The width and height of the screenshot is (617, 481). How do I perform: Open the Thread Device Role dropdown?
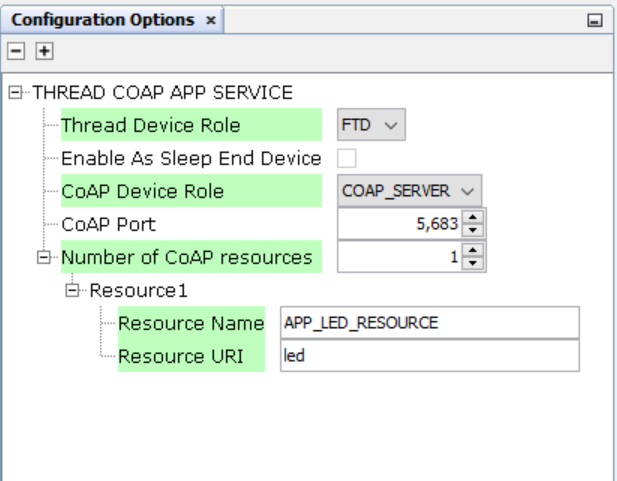(371, 125)
